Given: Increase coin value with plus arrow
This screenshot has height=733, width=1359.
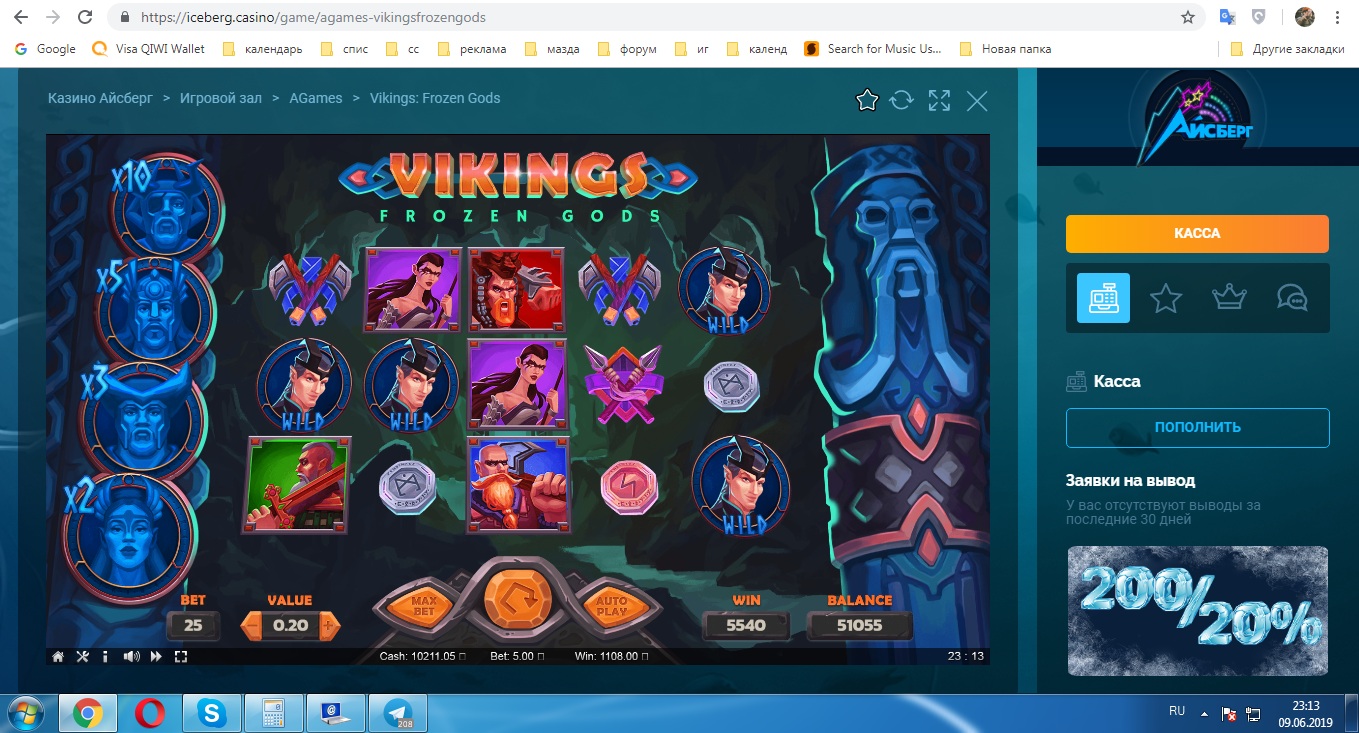Looking at the screenshot, I should [330, 627].
